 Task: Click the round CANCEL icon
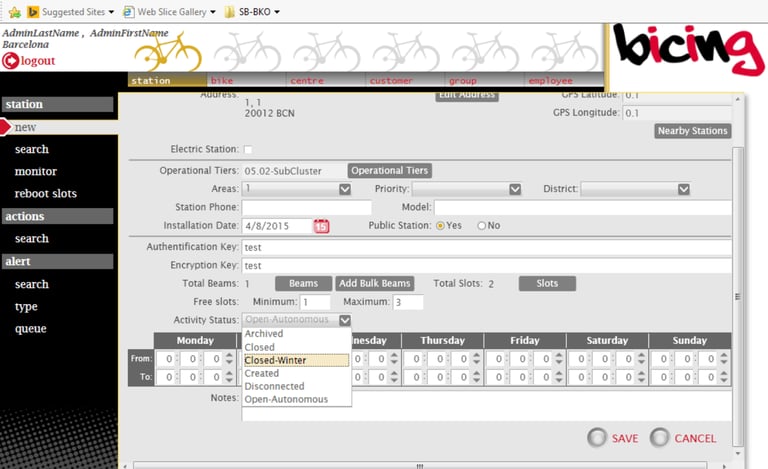point(659,438)
